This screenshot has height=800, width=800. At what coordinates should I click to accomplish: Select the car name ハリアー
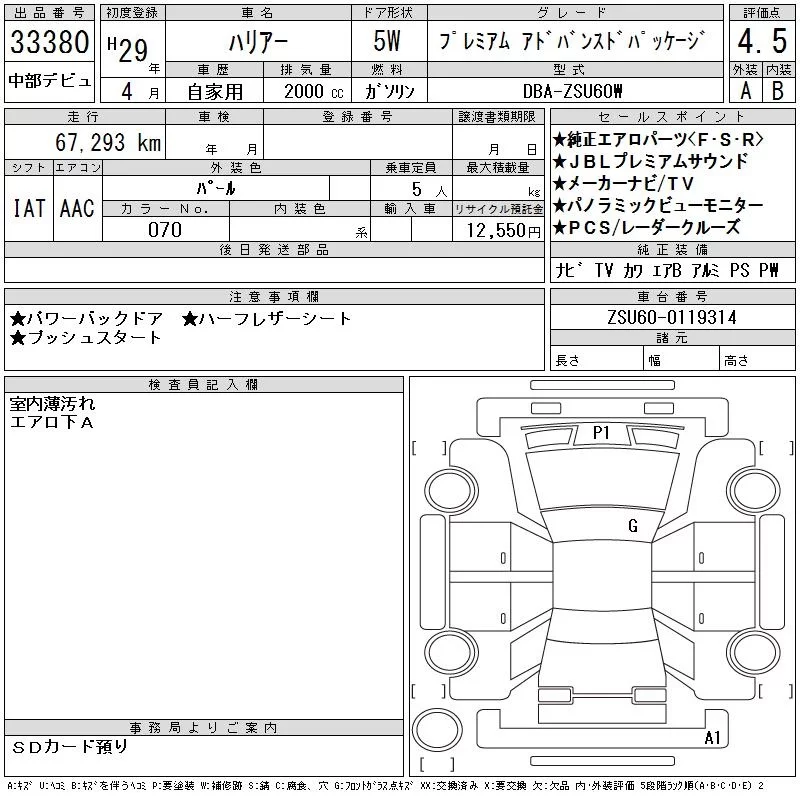pyautogui.click(x=258, y=42)
